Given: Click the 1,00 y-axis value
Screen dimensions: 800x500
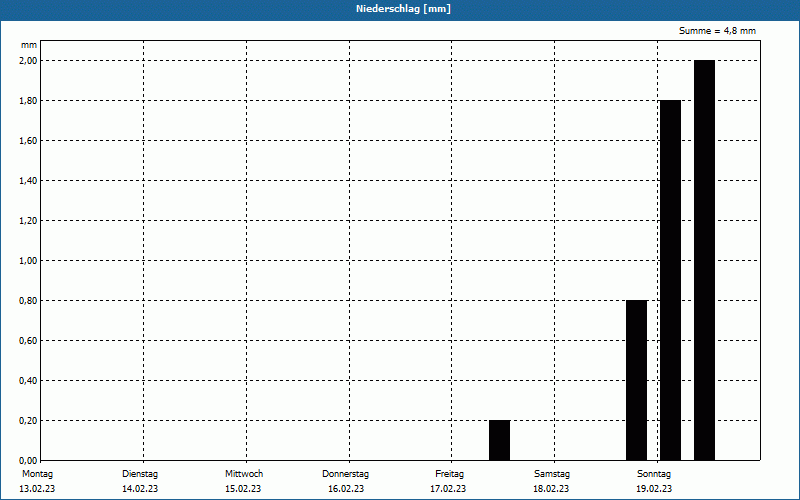Looking at the screenshot, I should click(x=28, y=261).
